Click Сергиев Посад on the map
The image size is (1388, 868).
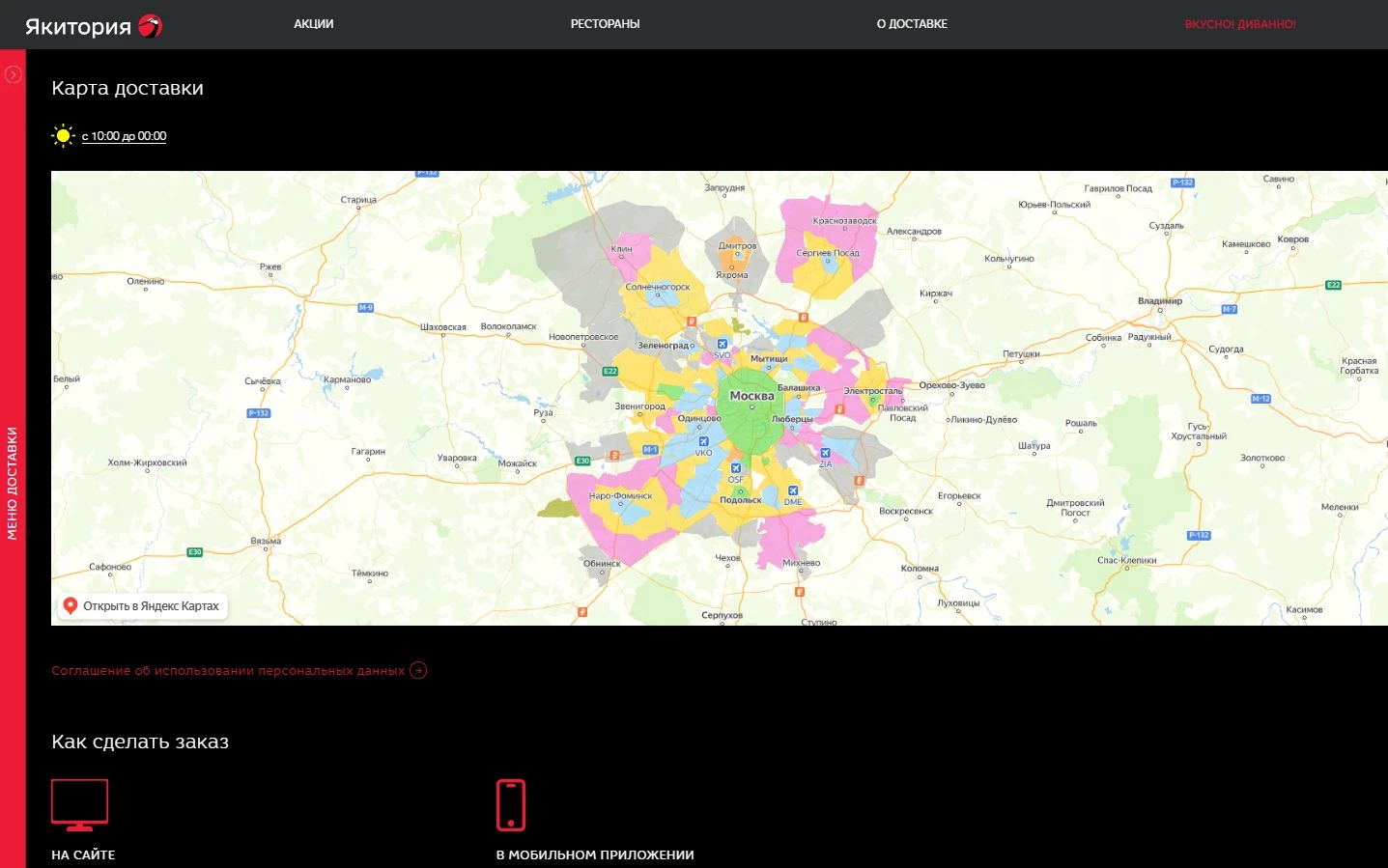click(x=828, y=253)
